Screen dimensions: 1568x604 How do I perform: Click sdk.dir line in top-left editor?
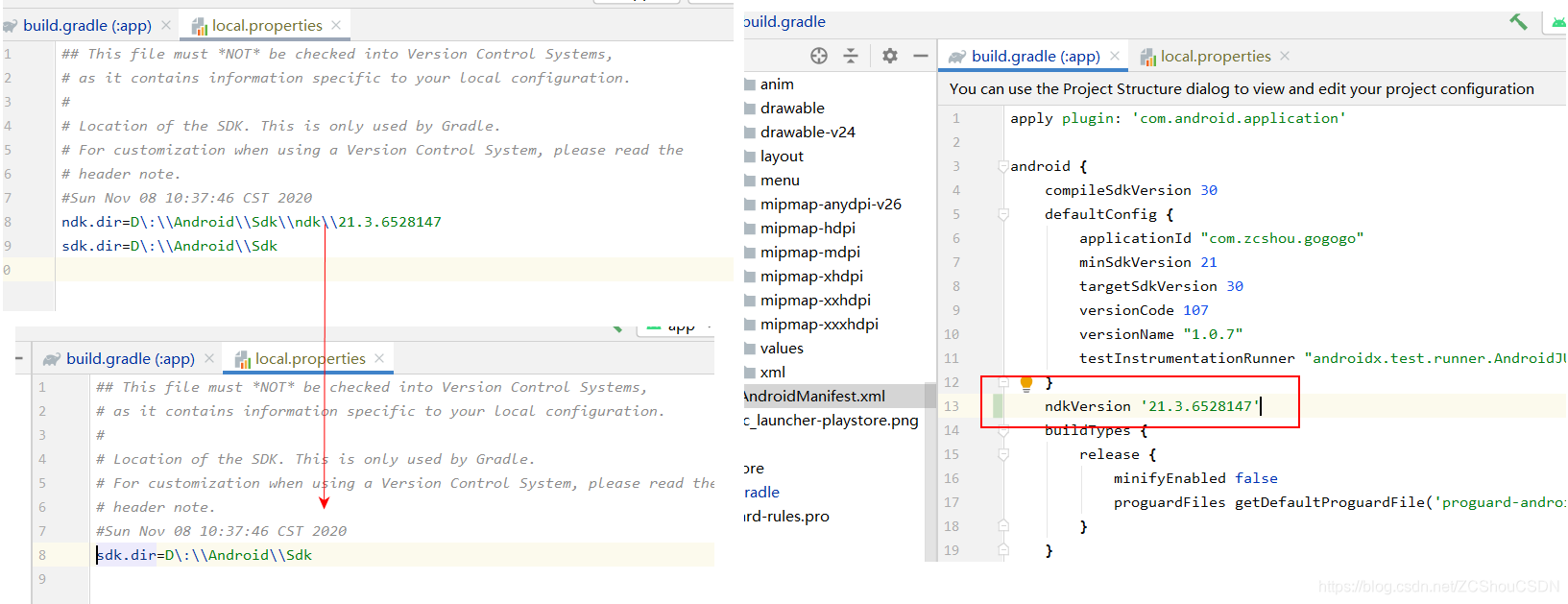click(x=169, y=246)
